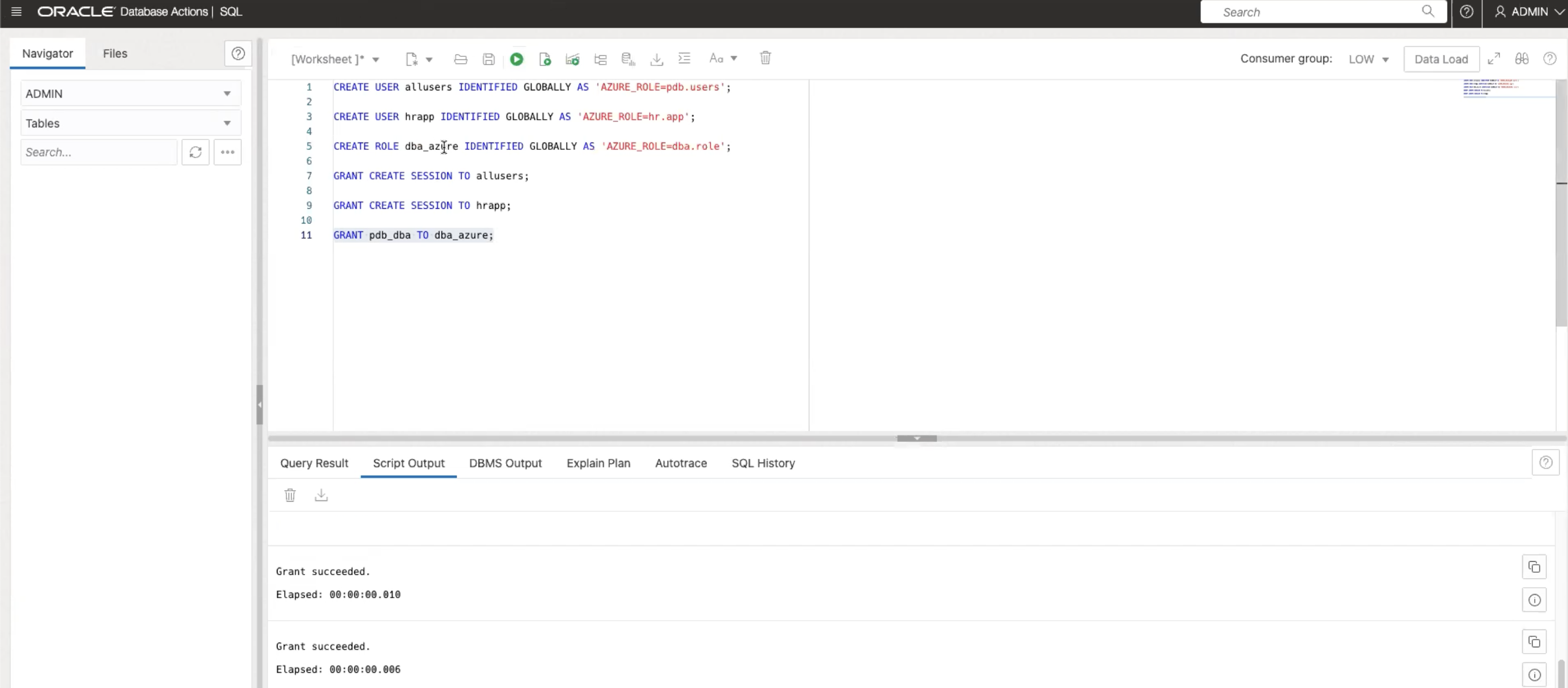Switch to the Files tab
This screenshot has width=1568, height=688.
(115, 54)
